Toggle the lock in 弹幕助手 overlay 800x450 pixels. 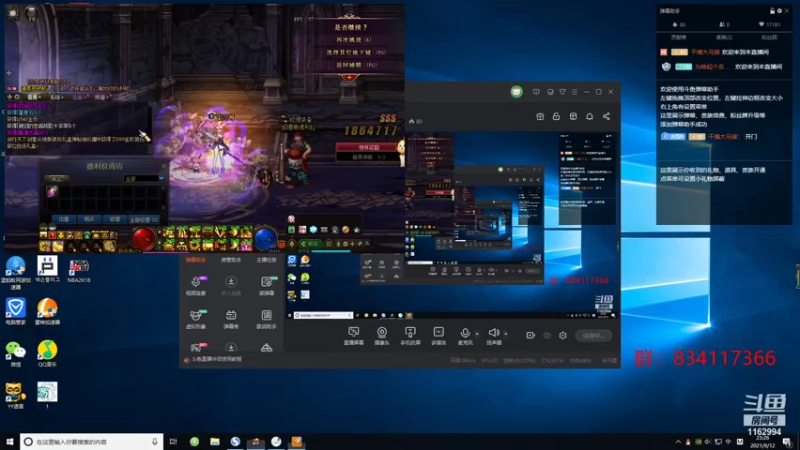tap(772, 11)
